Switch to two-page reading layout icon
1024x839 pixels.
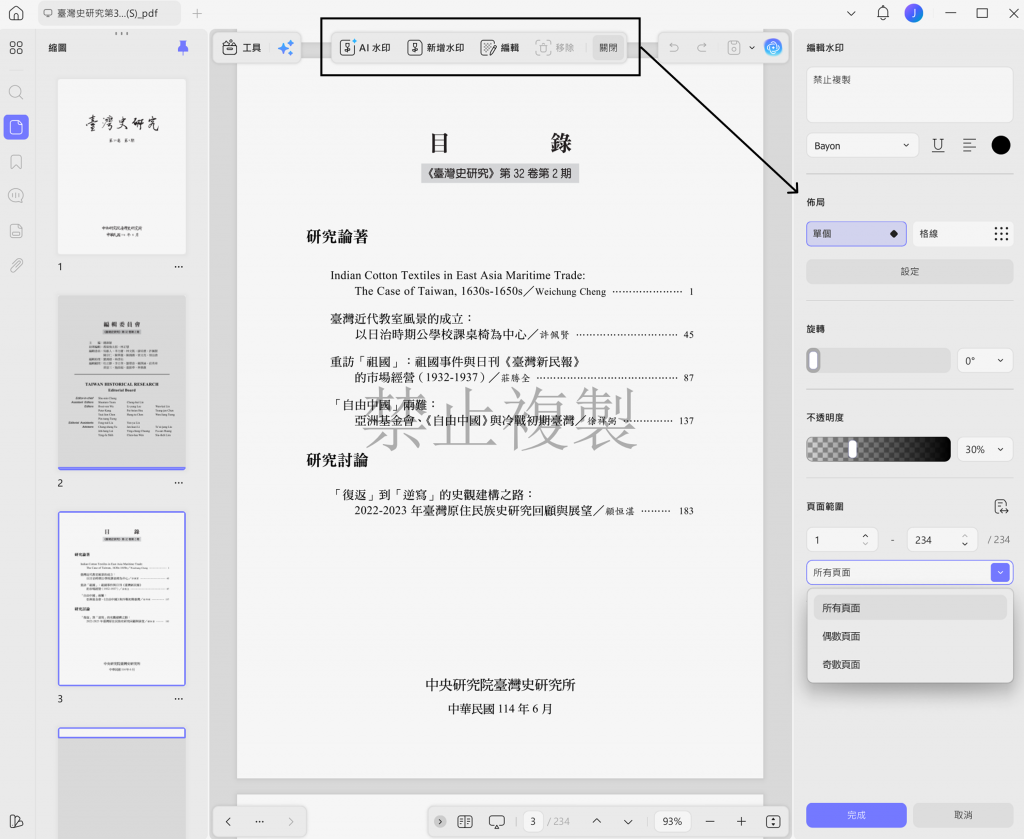[465, 821]
